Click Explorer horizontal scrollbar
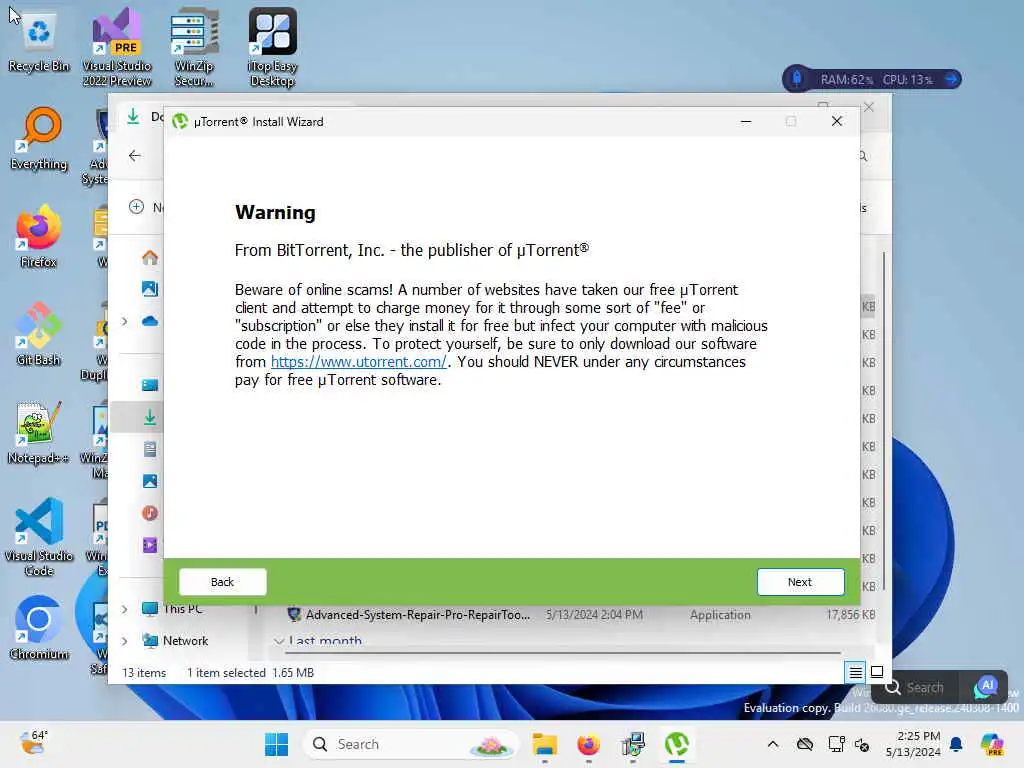Image resolution: width=1024 pixels, height=768 pixels. pos(563,652)
